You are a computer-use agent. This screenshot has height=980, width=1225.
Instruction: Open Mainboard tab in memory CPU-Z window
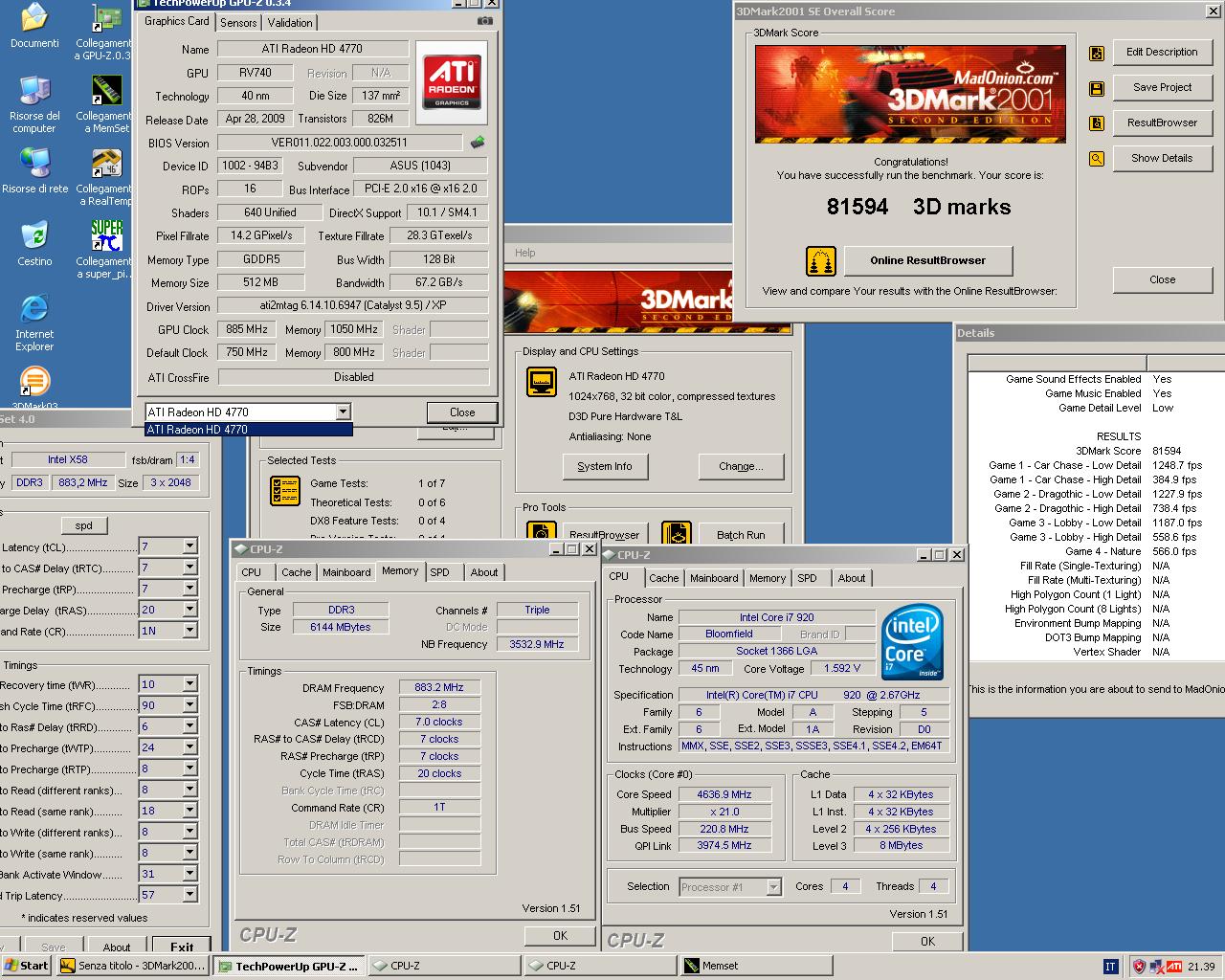coord(346,572)
